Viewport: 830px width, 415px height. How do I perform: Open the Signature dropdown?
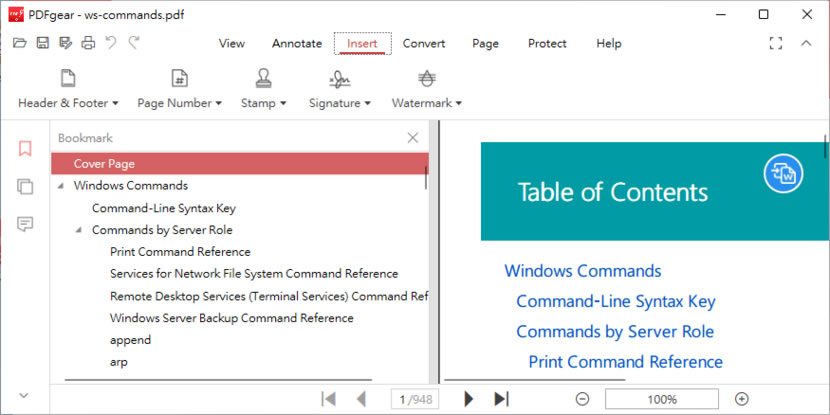click(367, 104)
